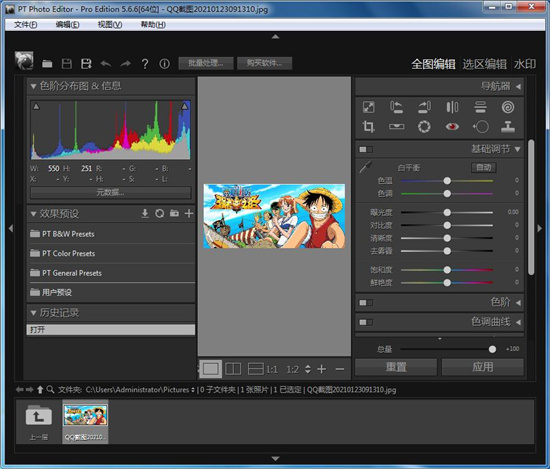Select the spot healing circle tool

(x=481, y=127)
